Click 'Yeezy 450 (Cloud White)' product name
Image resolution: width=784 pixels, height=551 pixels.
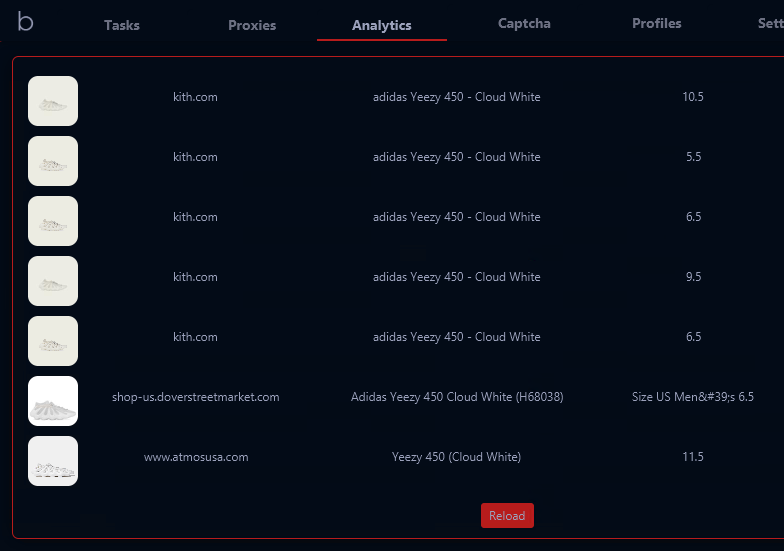(456, 457)
